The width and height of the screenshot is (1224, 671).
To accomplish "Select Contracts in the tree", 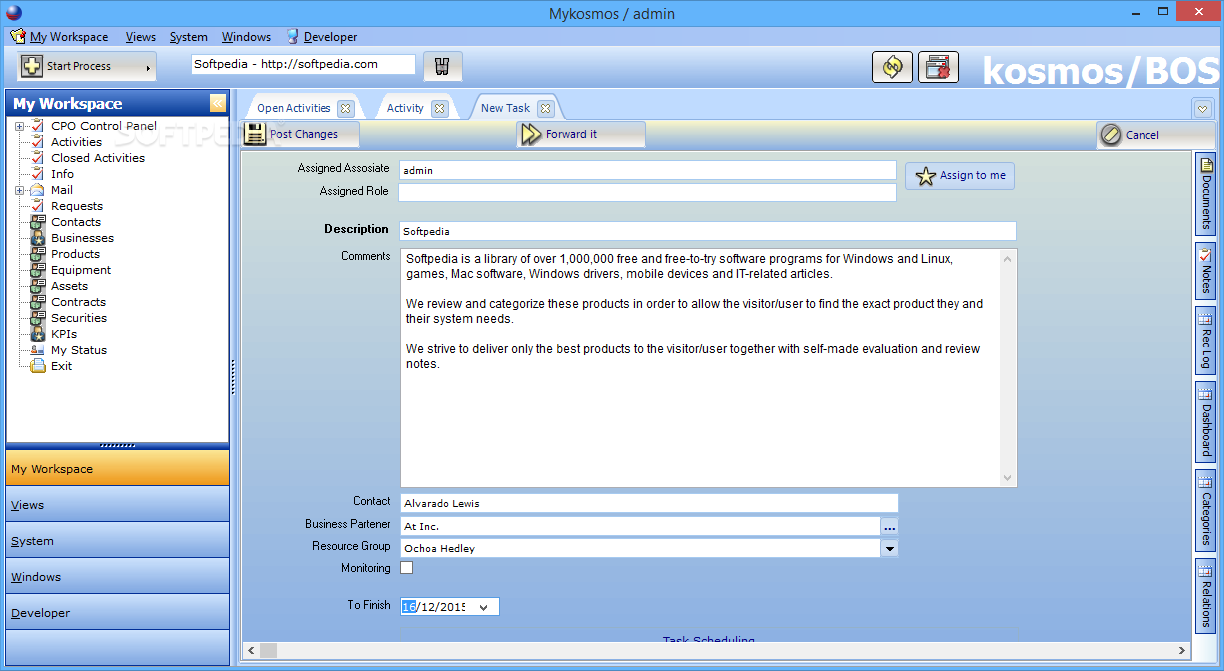I will click(x=78, y=302).
